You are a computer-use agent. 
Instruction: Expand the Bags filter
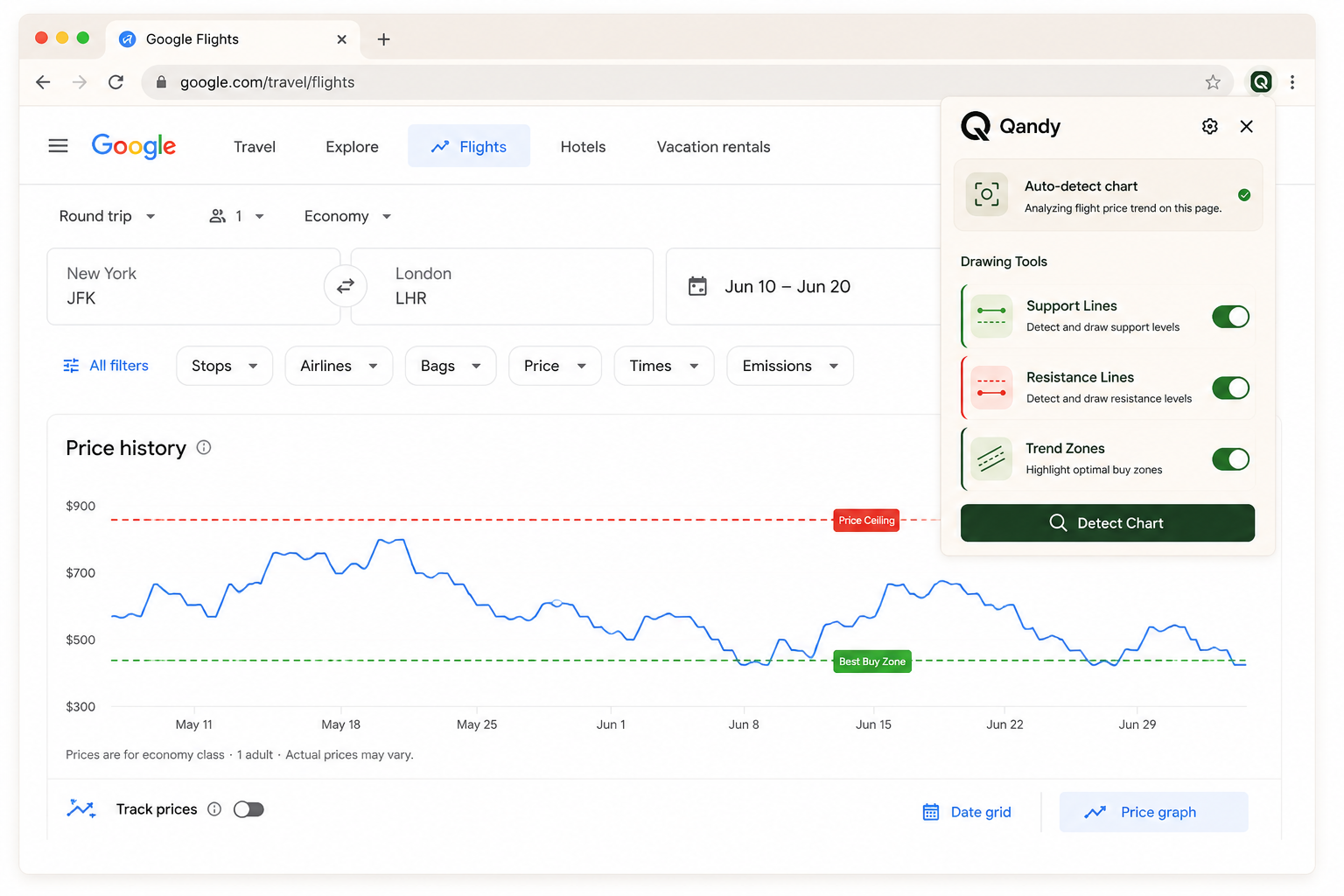pyautogui.click(x=451, y=366)
